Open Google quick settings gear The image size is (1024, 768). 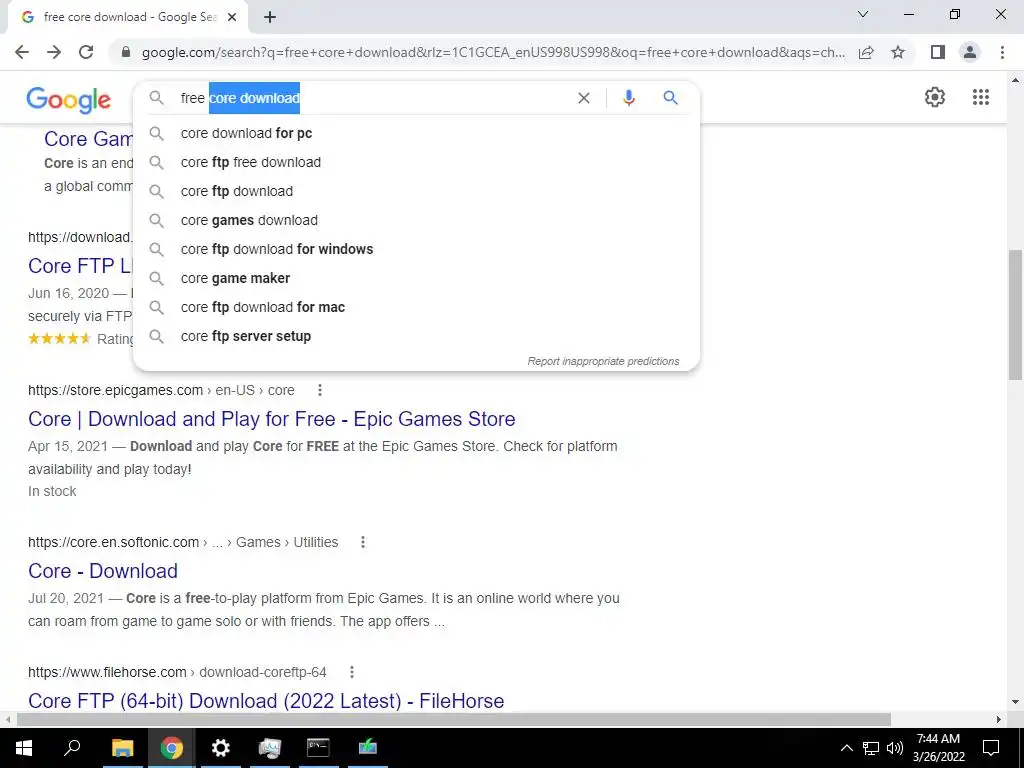[935, 97]
